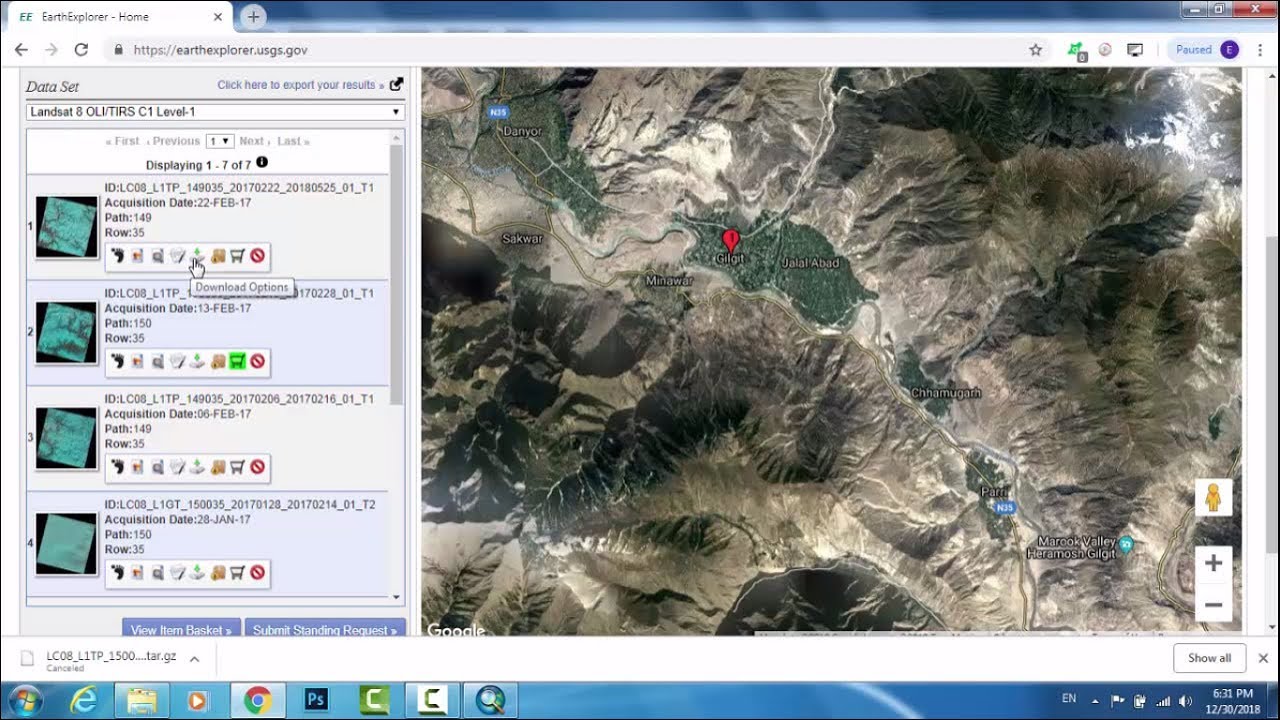Zoom in on the map
The image size is (1280, 720).
click(x=1213, y=563)
